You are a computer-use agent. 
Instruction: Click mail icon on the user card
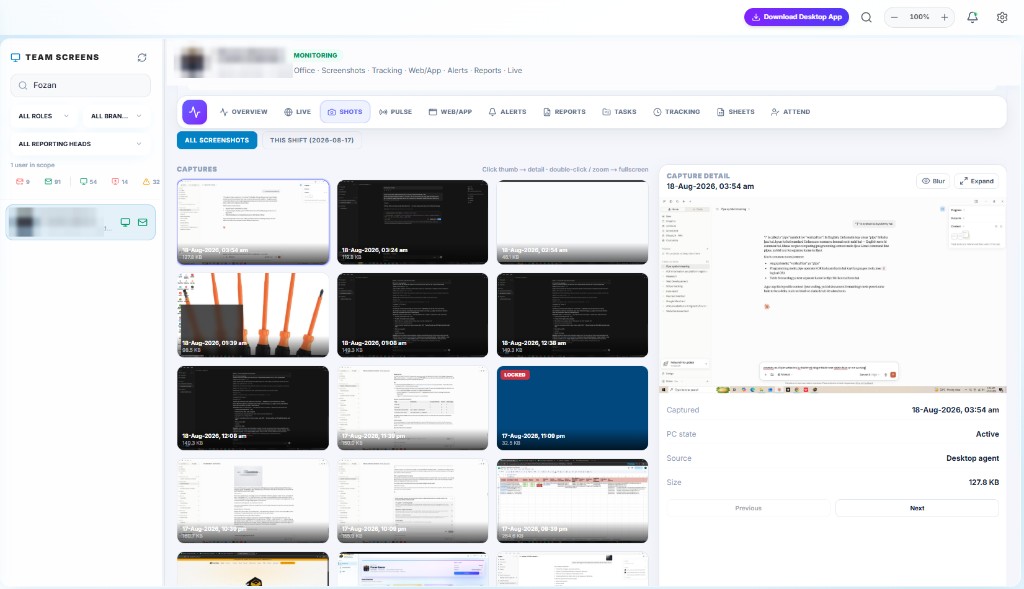point(142,222)
